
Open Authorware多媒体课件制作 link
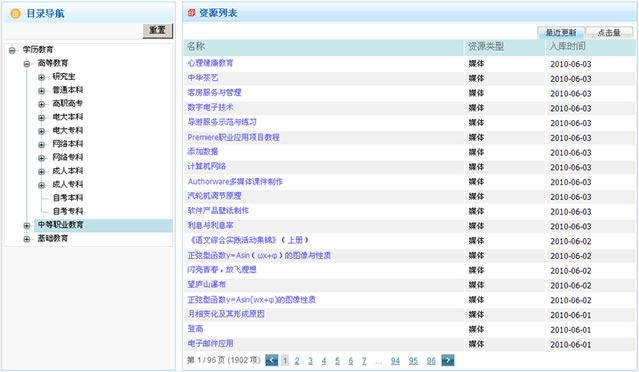click(x=235, y=181)
